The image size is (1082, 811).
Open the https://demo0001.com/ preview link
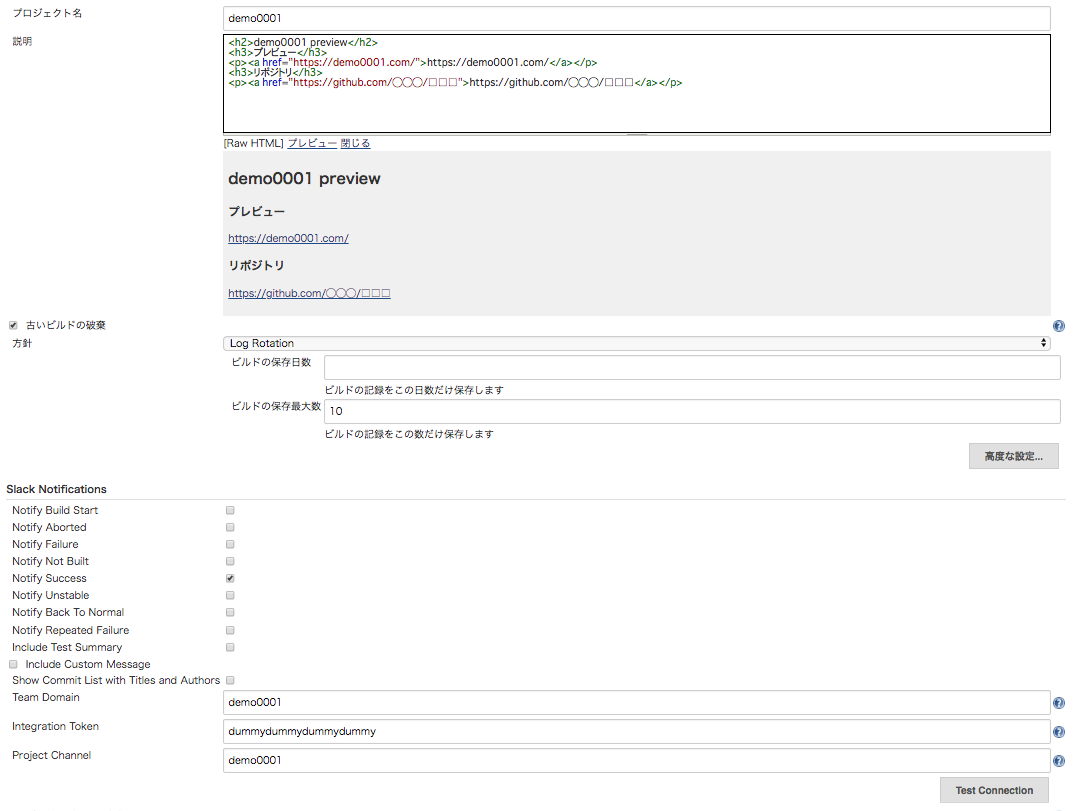click(x=288, y=238)
